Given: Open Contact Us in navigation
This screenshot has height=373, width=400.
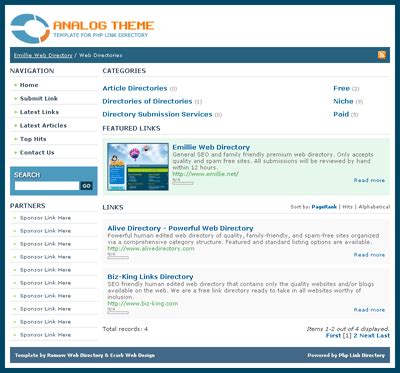Looking at the screenshot, I should coord(37,152).
